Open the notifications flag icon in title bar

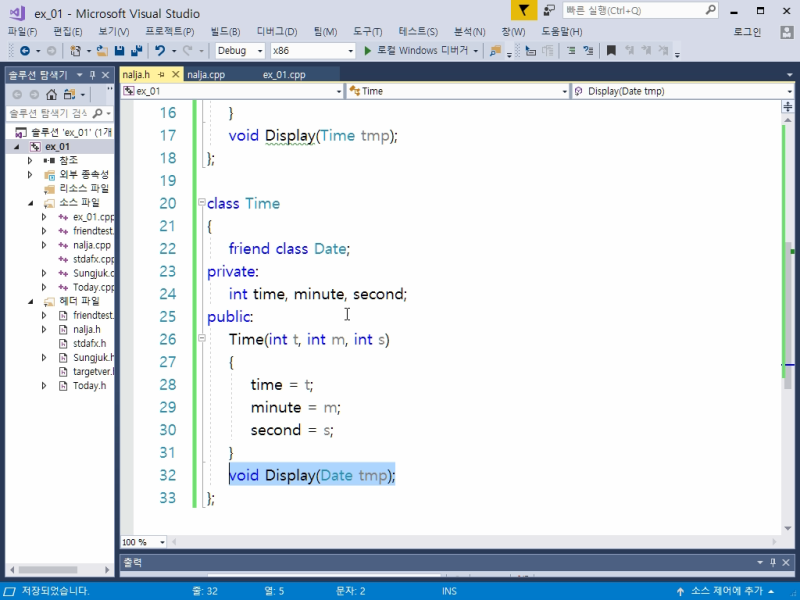[524, 10]
